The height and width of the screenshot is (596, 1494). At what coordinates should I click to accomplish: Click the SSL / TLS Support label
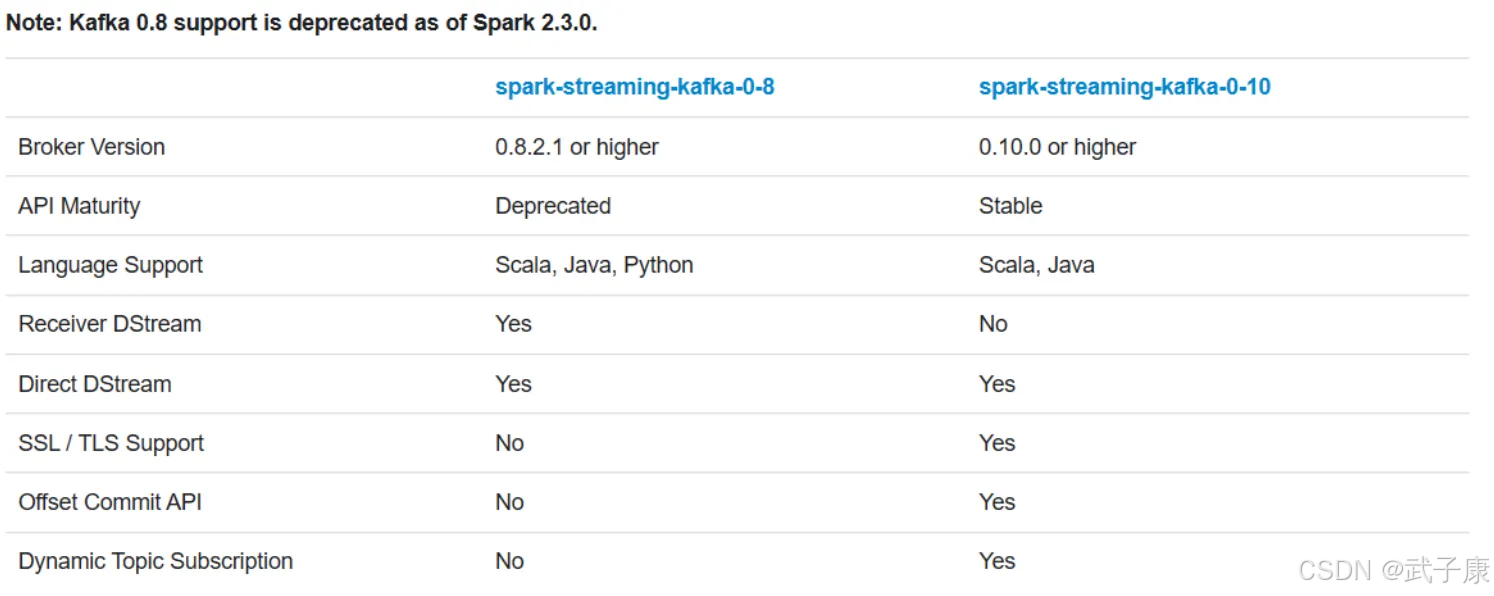click(111, 443)
